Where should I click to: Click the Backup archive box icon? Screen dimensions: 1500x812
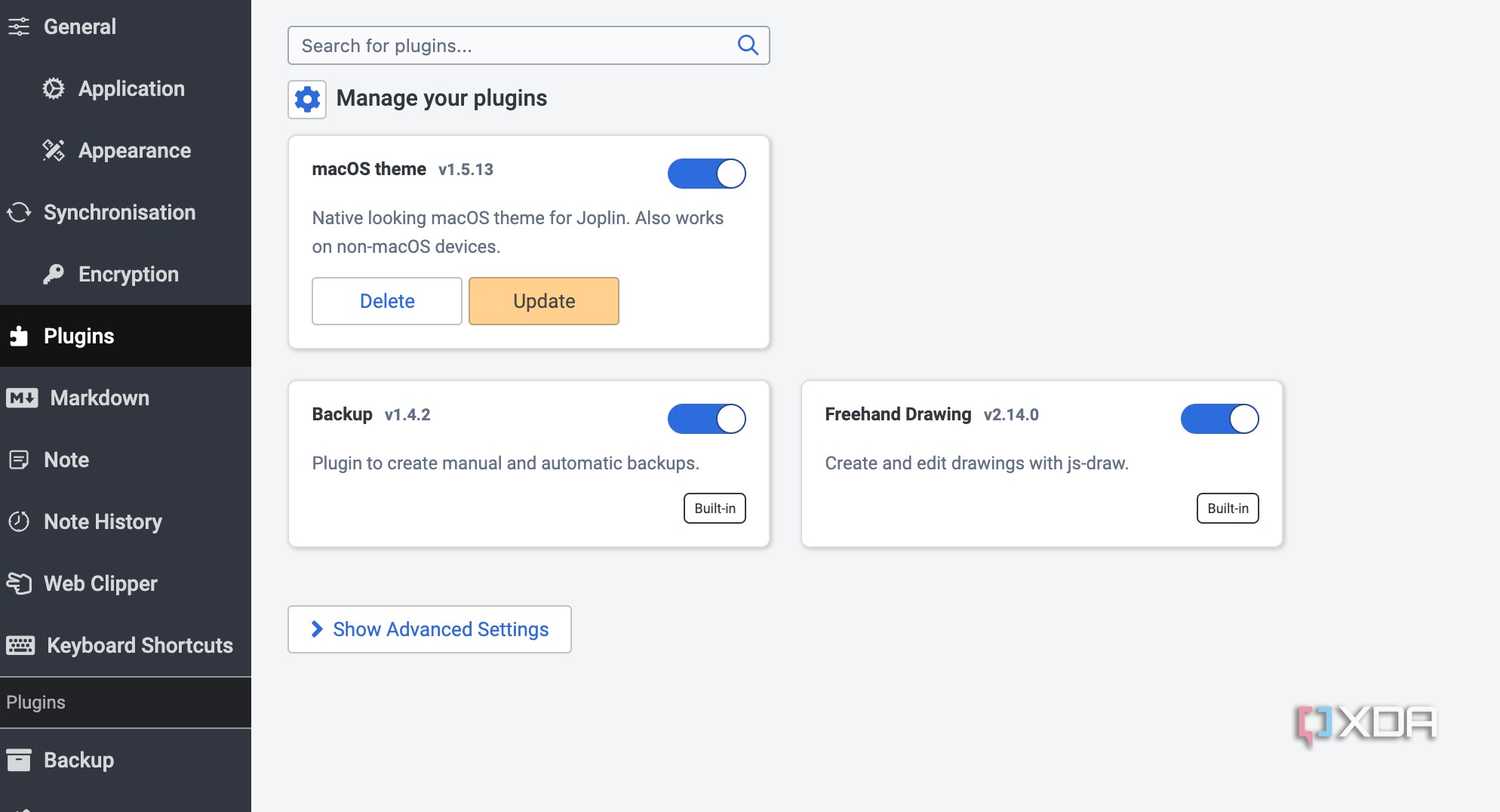(18, 760)
